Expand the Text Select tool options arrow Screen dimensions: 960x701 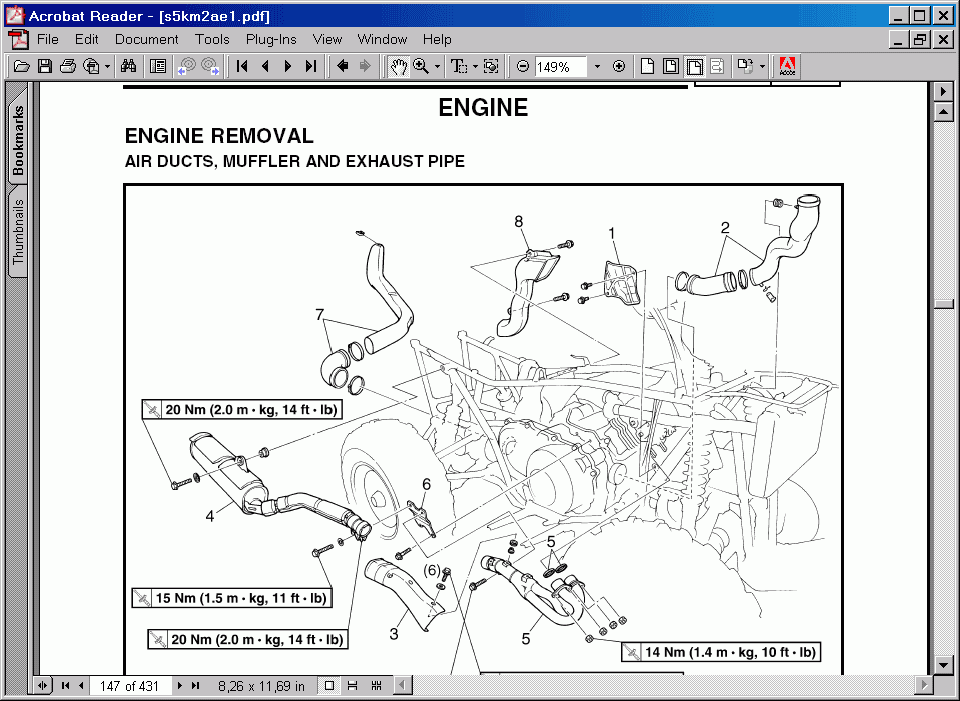(x=475, y=67)
